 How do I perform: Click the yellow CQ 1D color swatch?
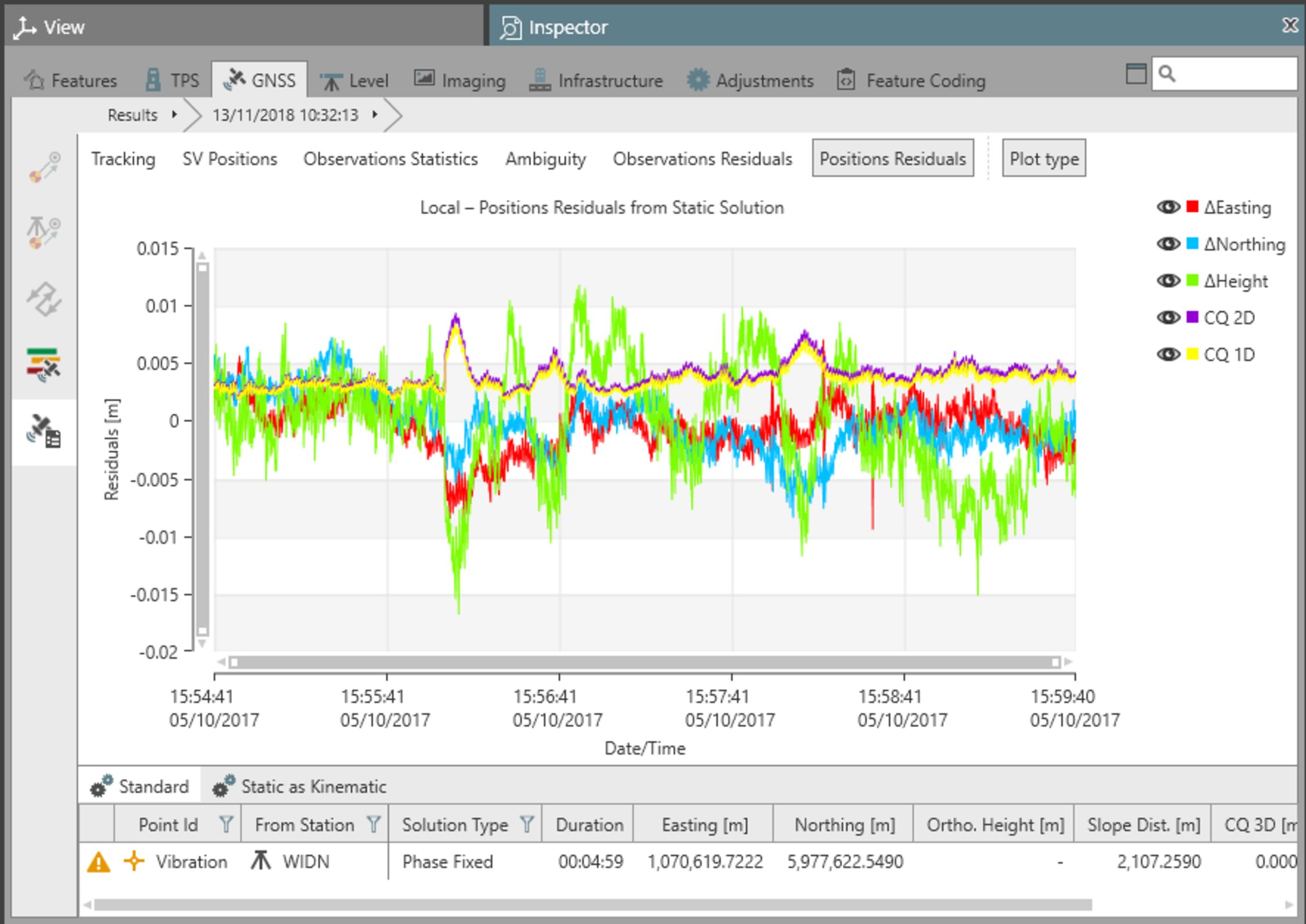click(x=1192, y=354)
